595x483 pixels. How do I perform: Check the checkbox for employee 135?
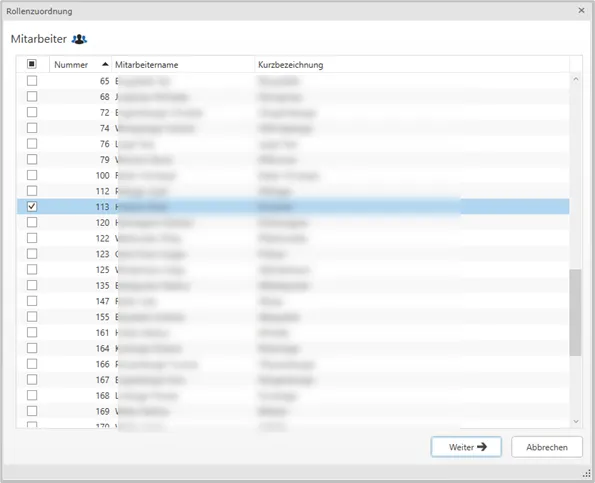click(32, 285)
